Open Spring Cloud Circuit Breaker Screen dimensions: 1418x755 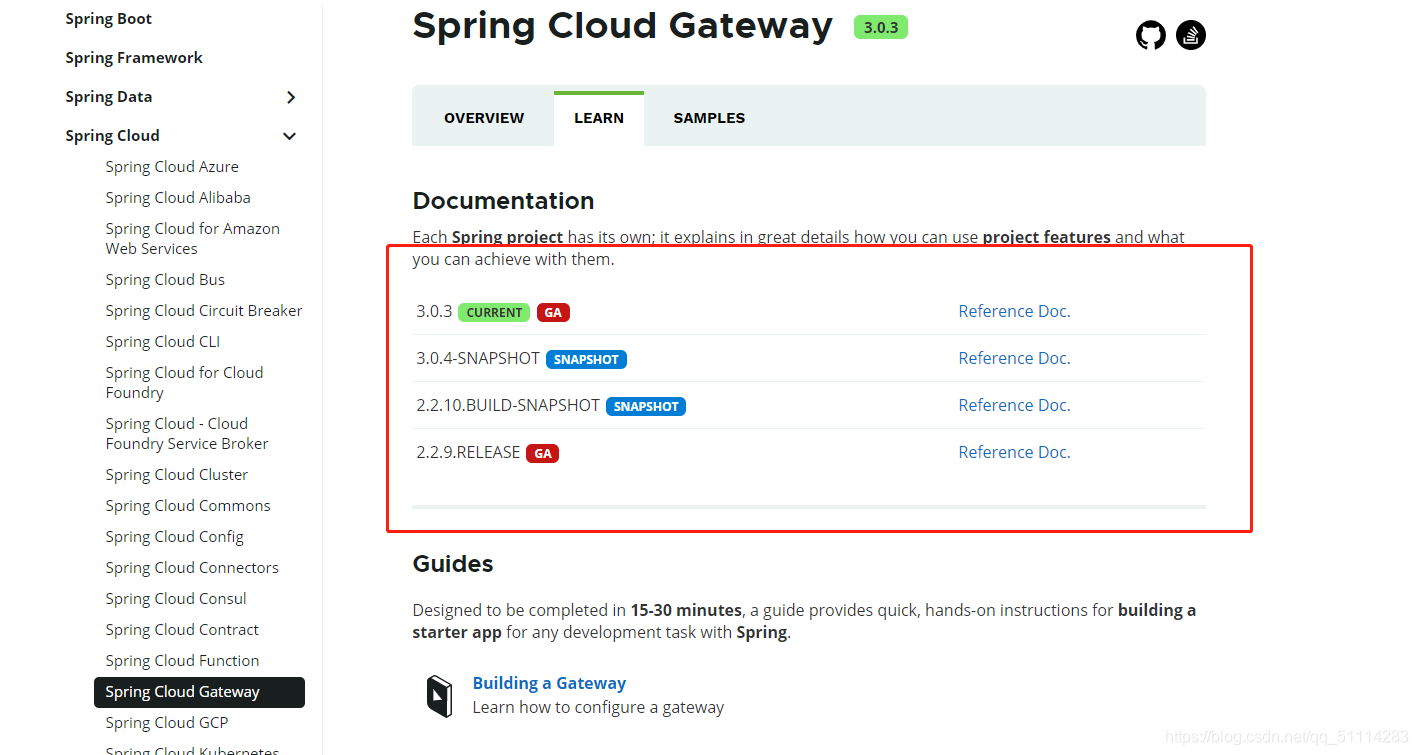point(204,311)
